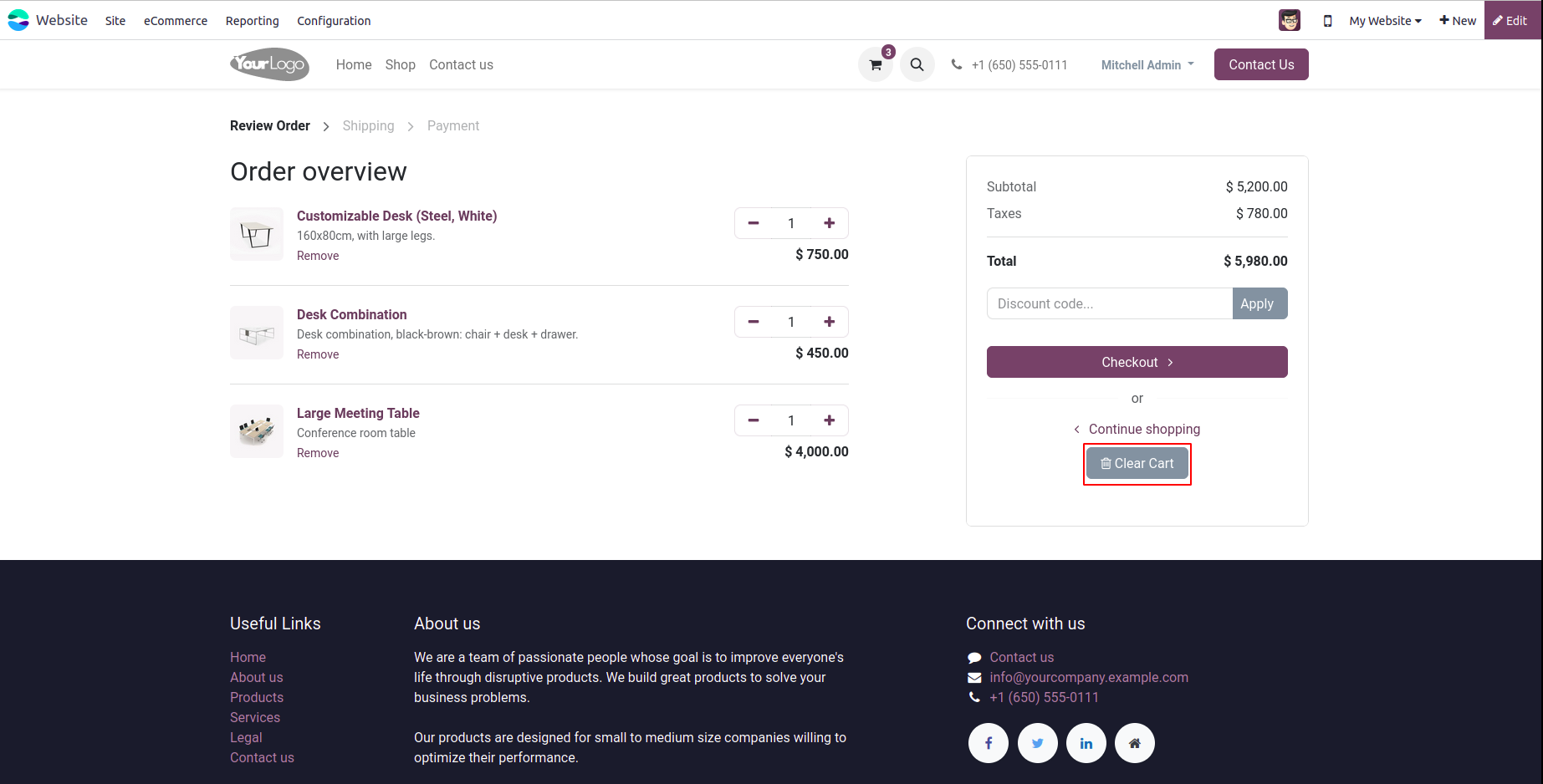The width and height of the screenshot is (1543, 784).
Task: Open the My Website switcher dropdown
Action: click(x=1385, y=21)
